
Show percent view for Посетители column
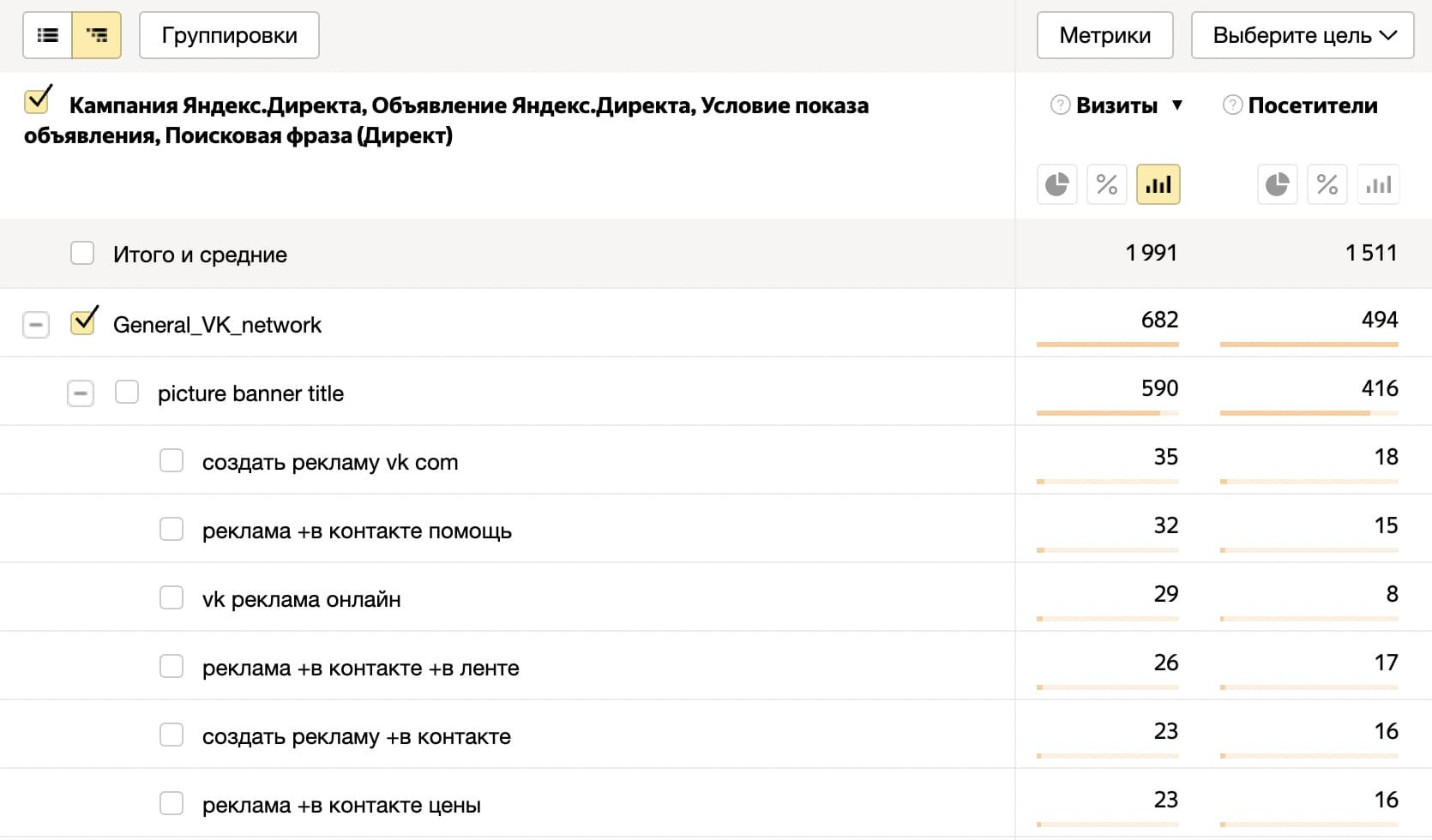click(x=1327, y=184)
